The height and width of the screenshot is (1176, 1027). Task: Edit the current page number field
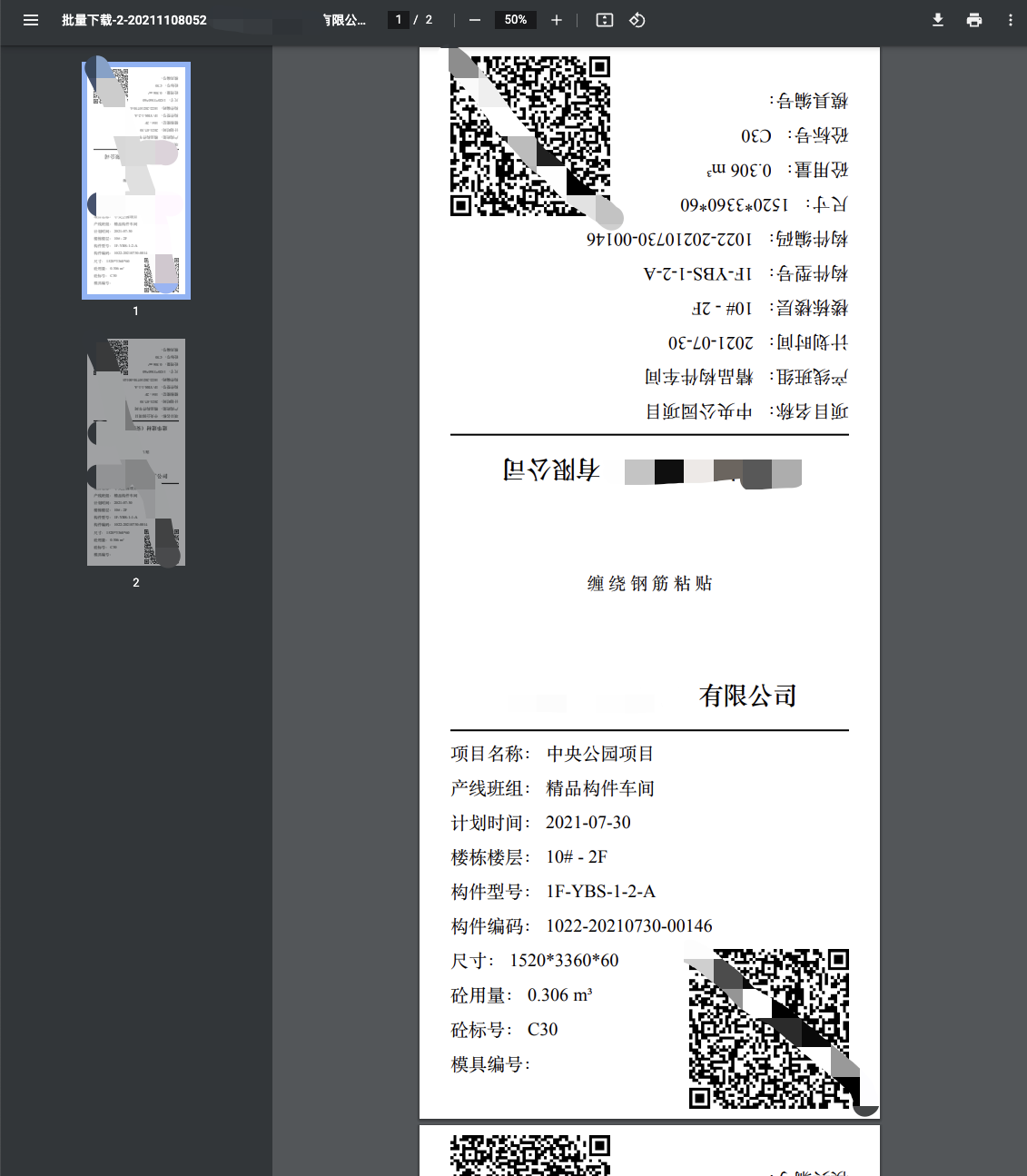point(398,20)
